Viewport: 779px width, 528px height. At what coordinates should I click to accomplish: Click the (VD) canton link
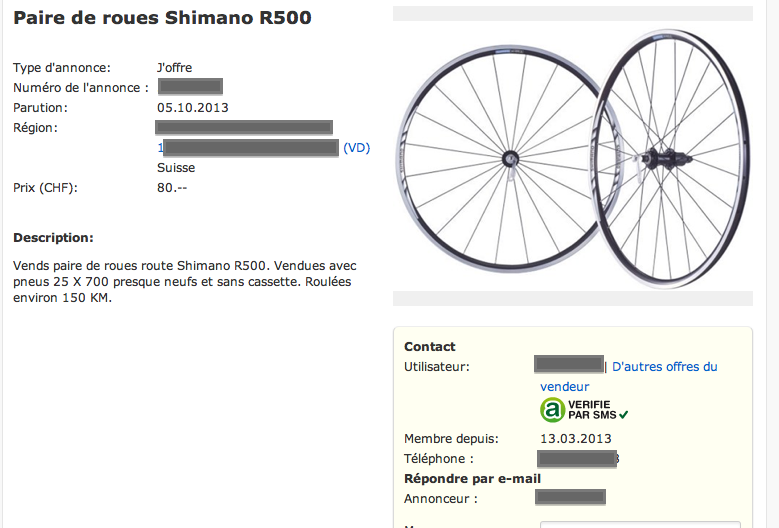coord(356,148)
